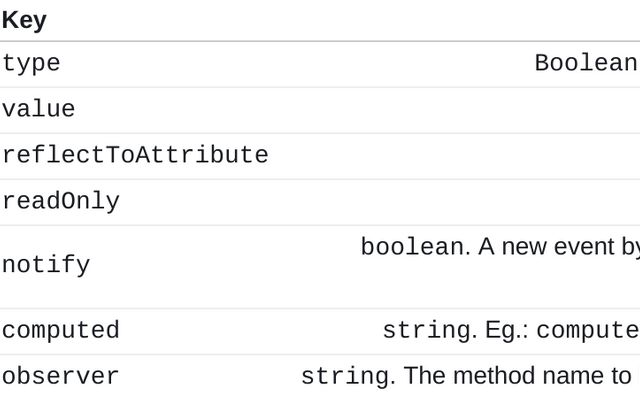Image resolution: width=640 pixels, height=400 pixels.
Task: Select the computed key cell
Action: coord(60,331)
